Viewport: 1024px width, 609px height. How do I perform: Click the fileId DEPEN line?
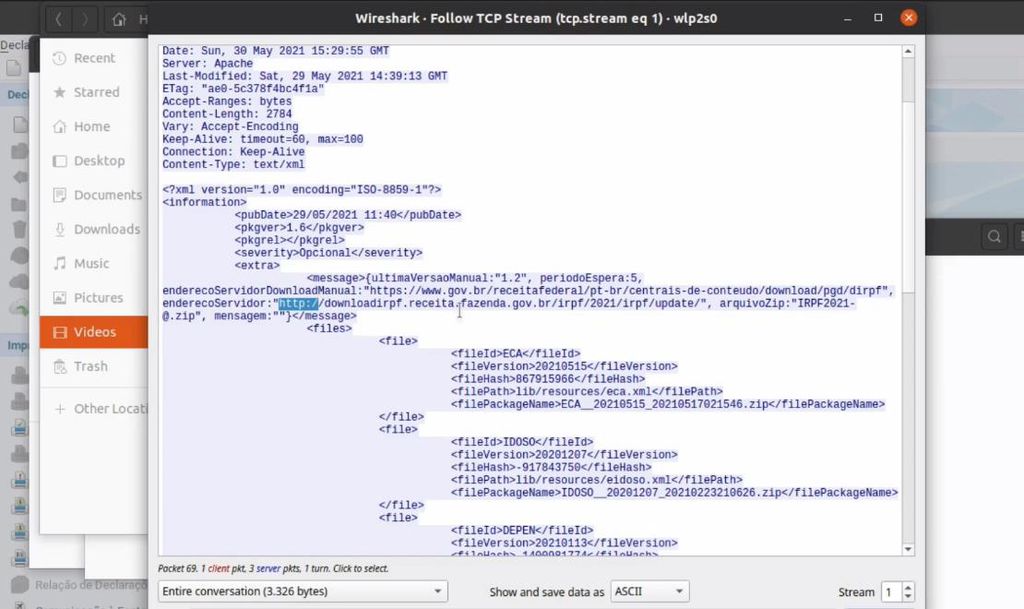click(522, 531)
